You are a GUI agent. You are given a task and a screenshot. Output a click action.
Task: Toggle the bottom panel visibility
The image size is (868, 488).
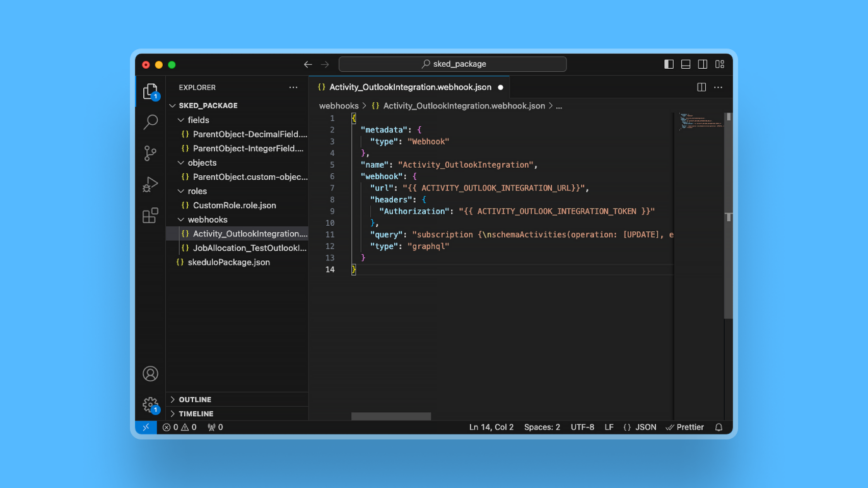686,64
